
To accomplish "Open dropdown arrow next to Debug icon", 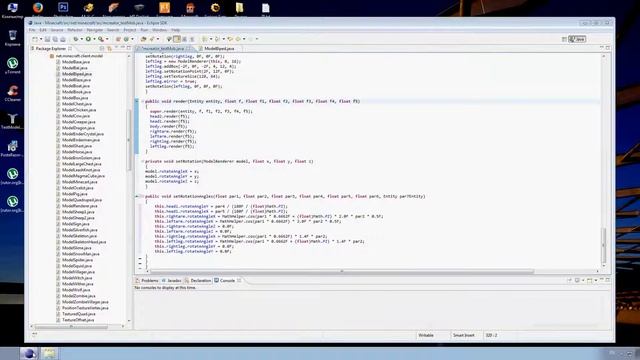I will tap(81, 39).
